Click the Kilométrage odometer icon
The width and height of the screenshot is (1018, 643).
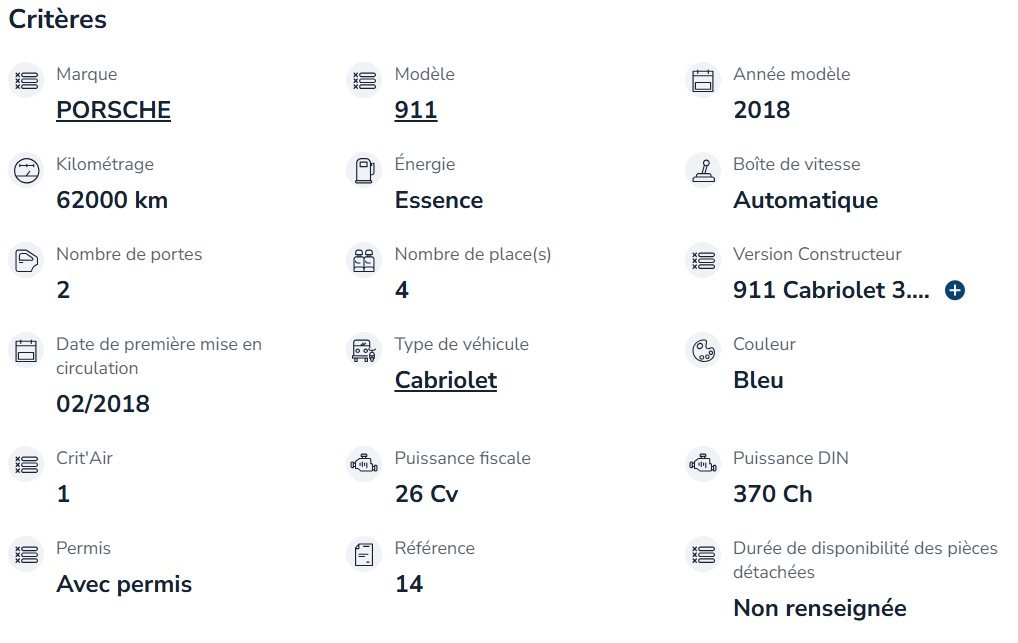pos(27,170)
